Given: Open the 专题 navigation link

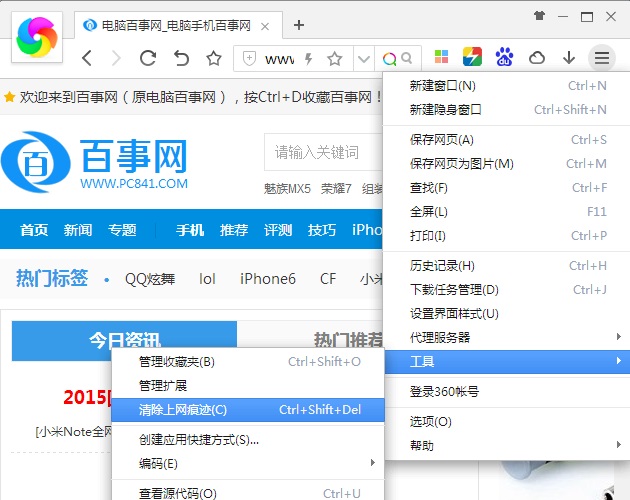Looking at the screenshot, I should (x=122, y=230).
